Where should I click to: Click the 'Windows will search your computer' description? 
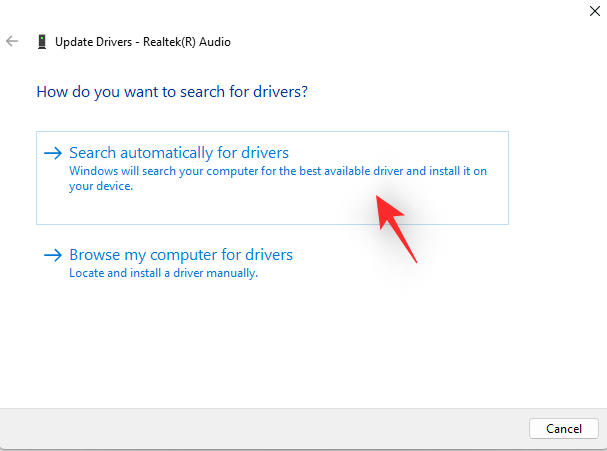coord(278,178)
